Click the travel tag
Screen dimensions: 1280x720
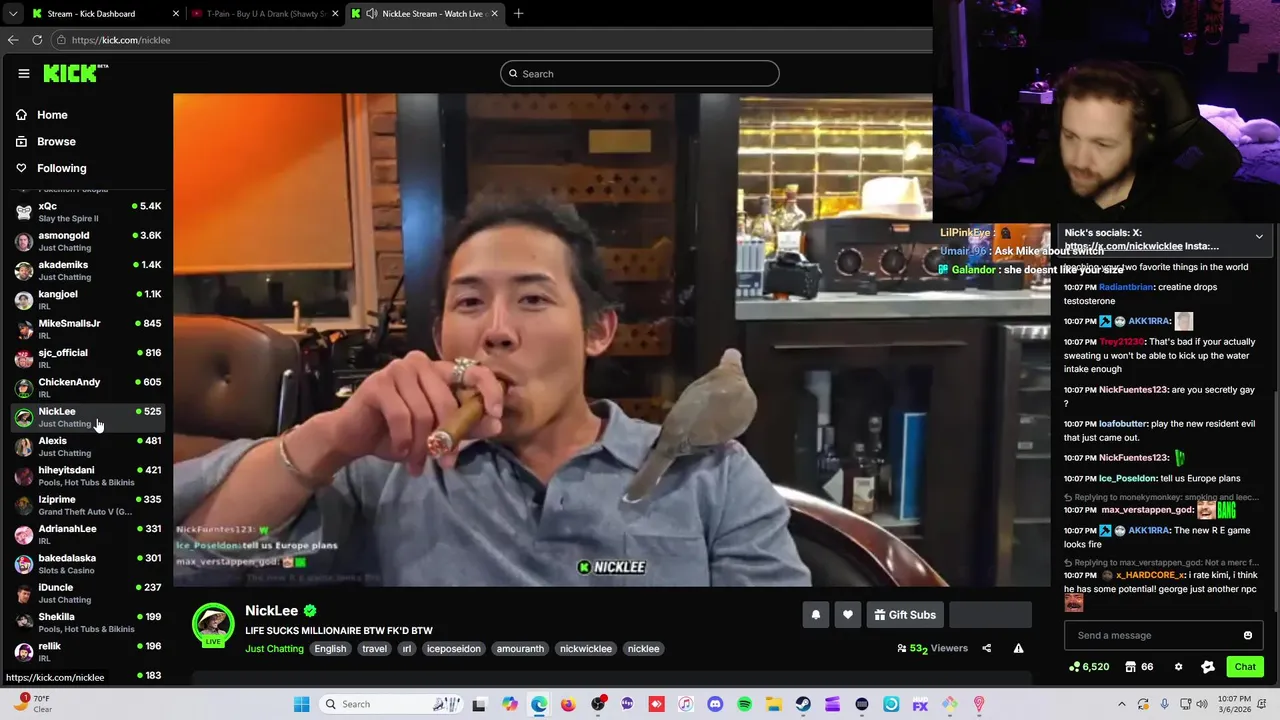[374, 649]
